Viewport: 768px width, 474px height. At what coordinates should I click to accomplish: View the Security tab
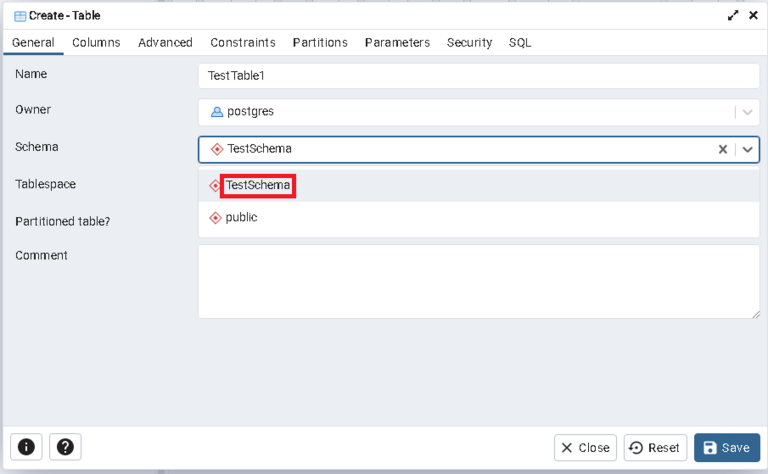click(469, 42)
